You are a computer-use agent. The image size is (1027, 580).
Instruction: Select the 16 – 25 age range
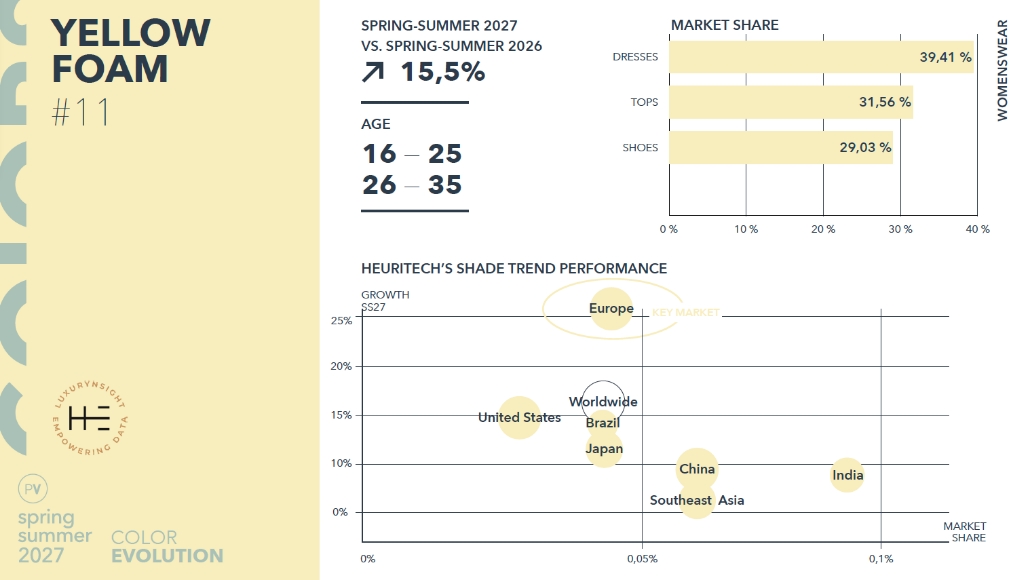click(x=411, y=154)
